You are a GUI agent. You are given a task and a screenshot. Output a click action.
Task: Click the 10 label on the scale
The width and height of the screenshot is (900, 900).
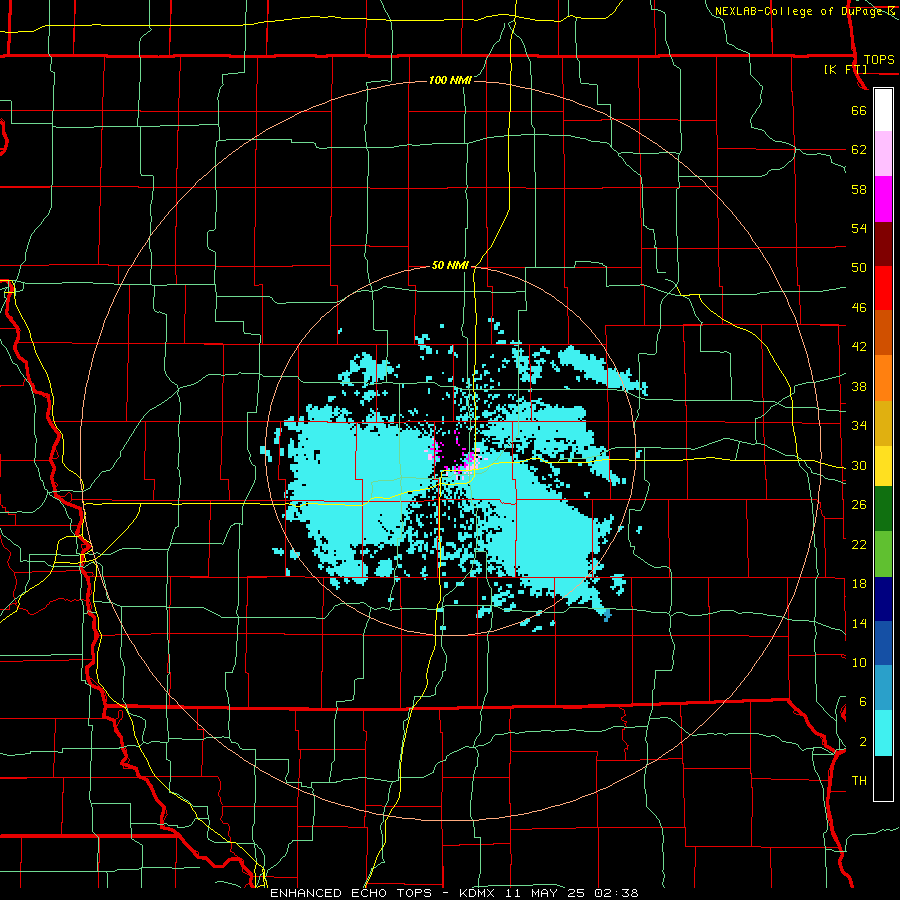859,662
